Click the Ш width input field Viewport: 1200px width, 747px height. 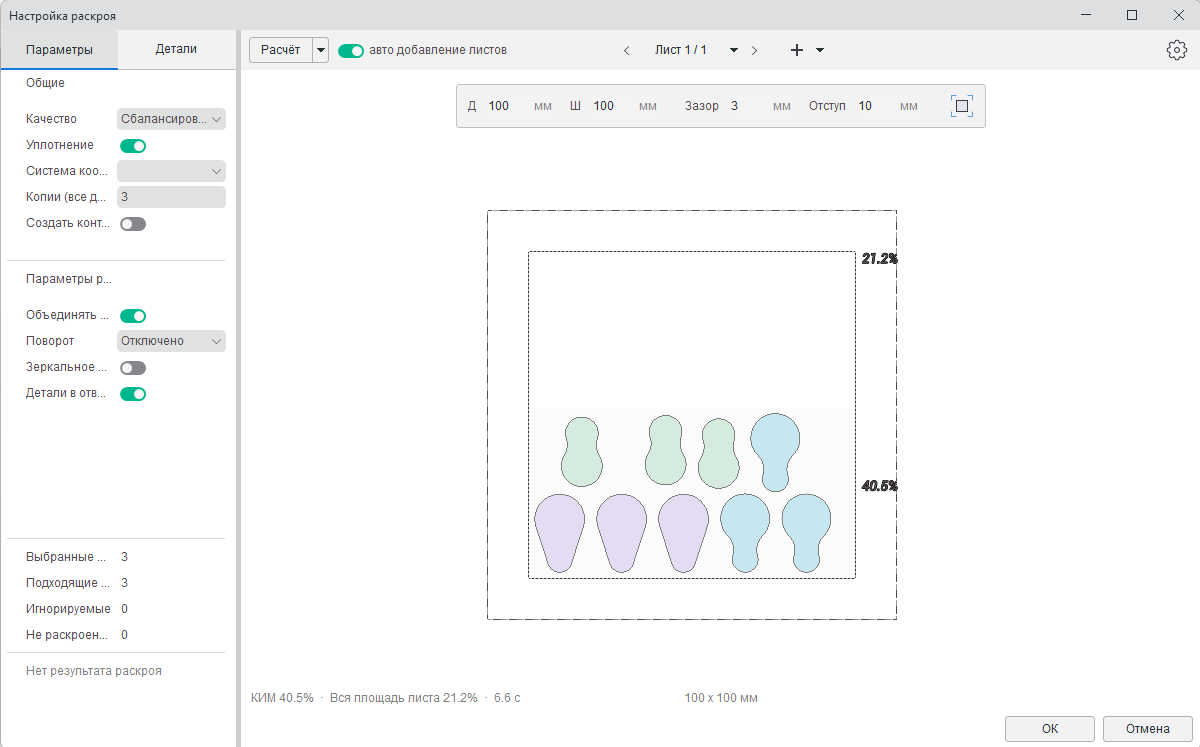pos(612,106)
